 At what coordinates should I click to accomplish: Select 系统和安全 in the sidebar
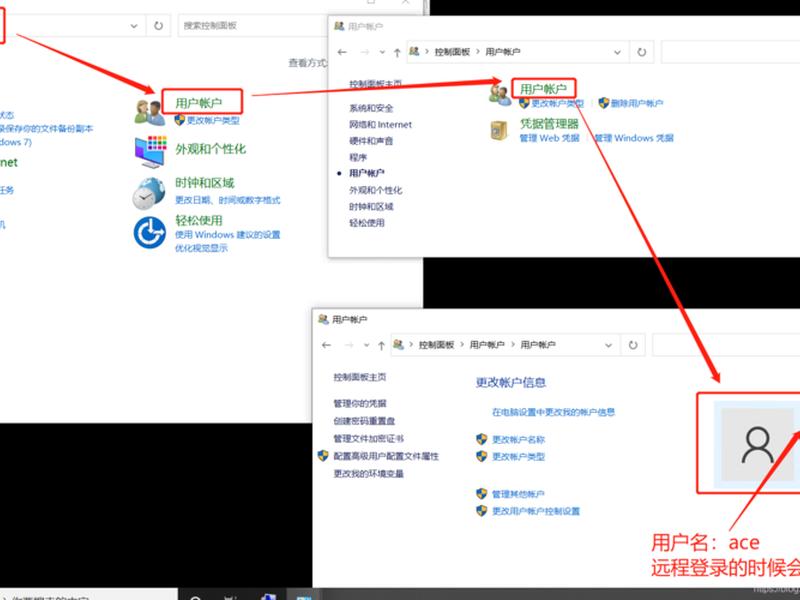371,108
